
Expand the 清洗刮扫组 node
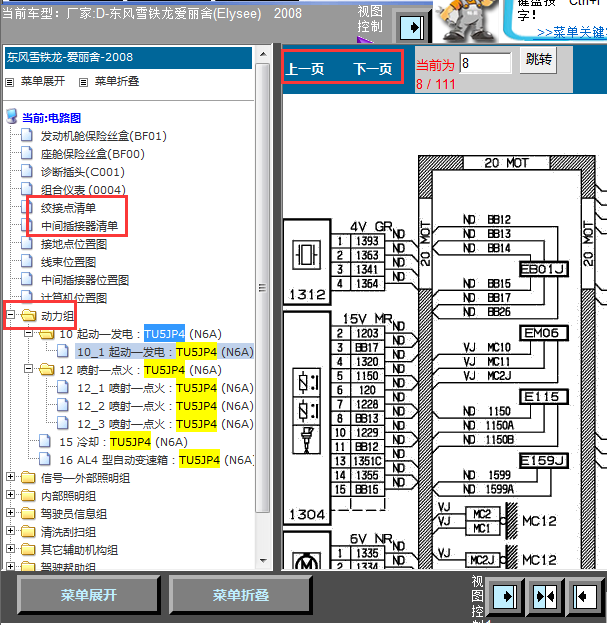click(x=11, y=531)
